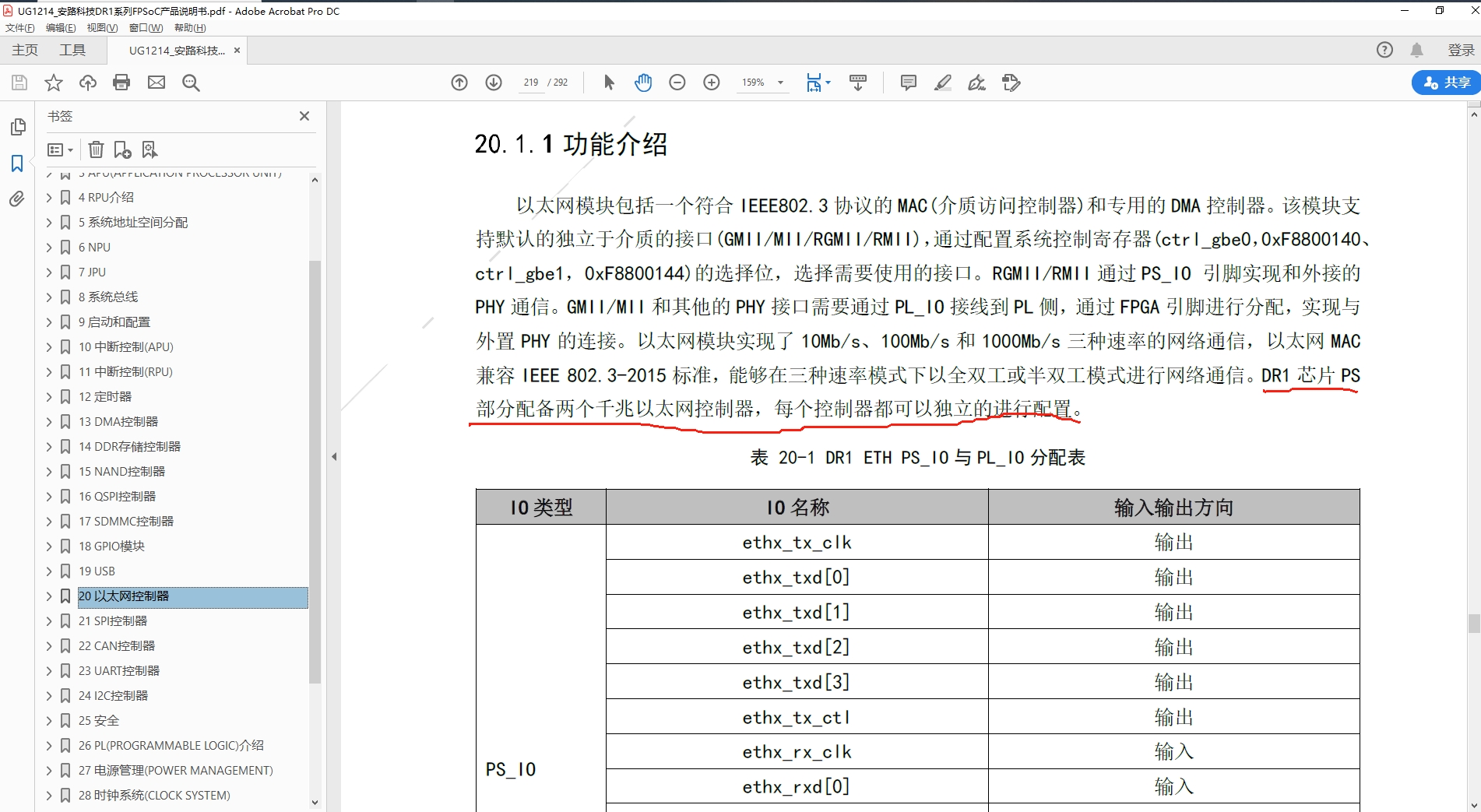Go to previous page arrow
This screenshot has height=812, width=1481.
[459, 83]
